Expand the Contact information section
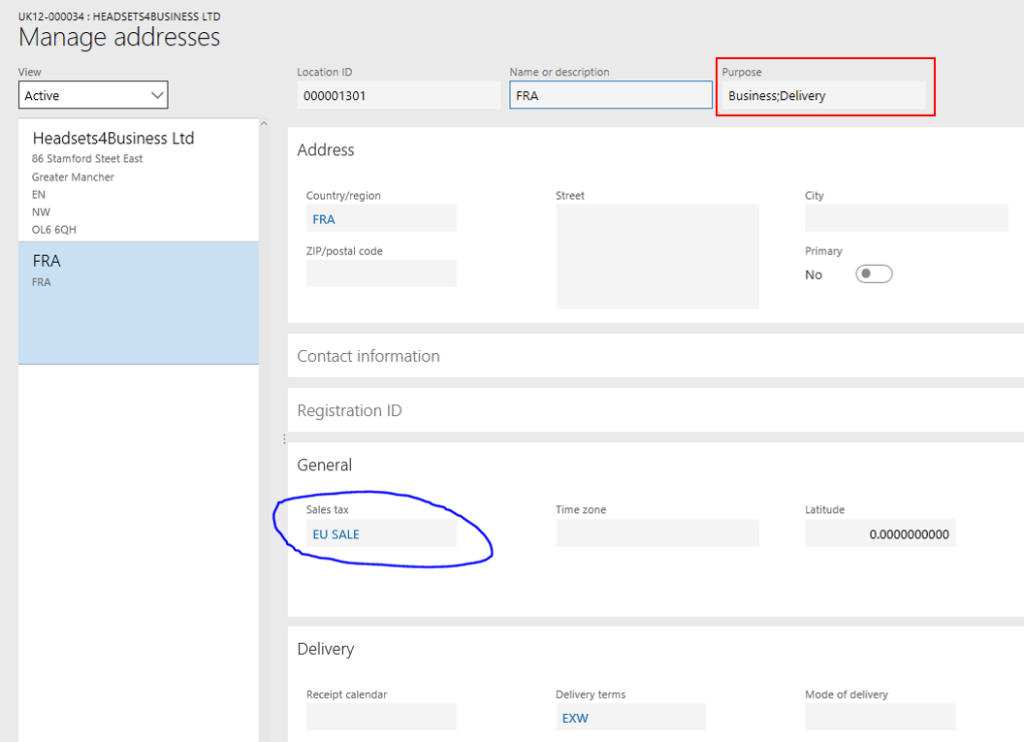Viewport: 1024px width, 742px height. coord(368,356)
